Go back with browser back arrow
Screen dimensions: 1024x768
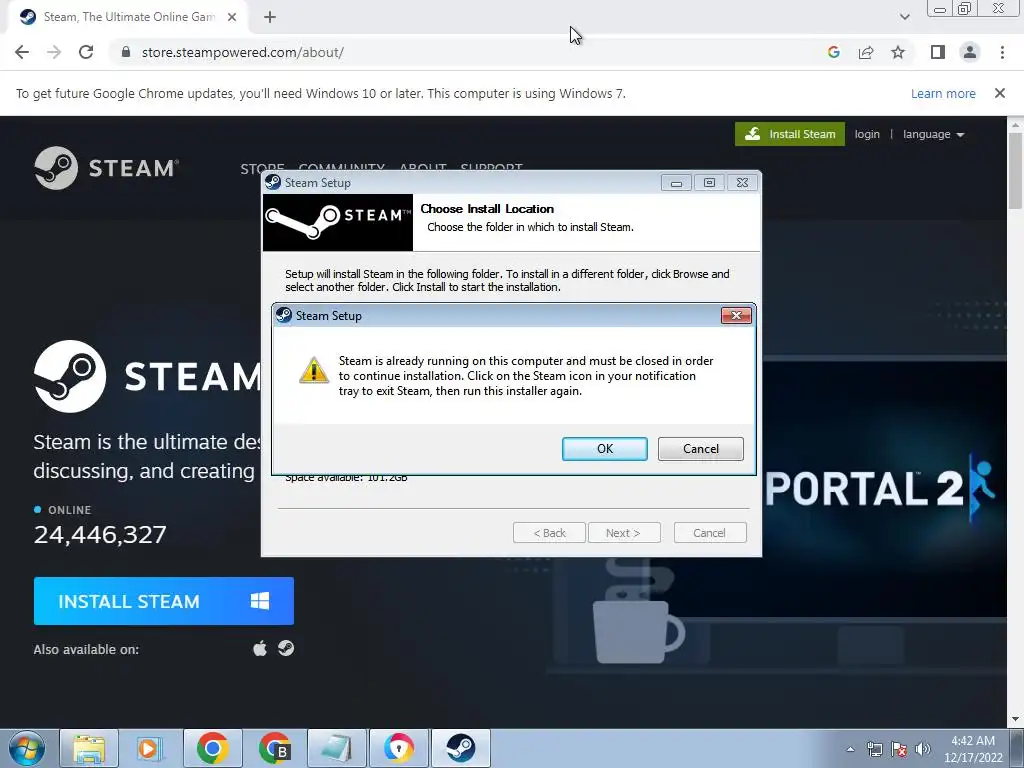coord(22,52)
